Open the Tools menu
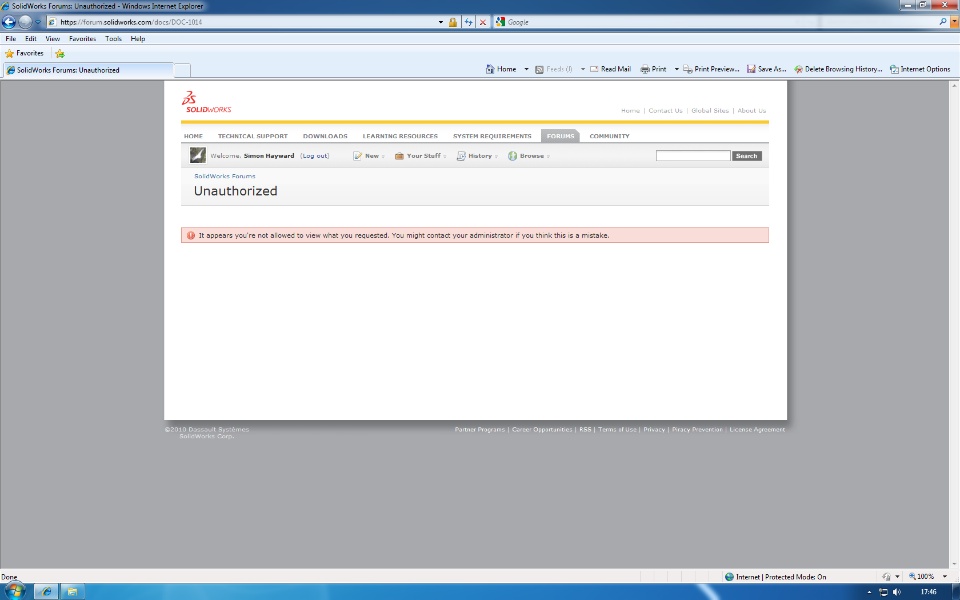960x600 pixels. click(113, 39)
